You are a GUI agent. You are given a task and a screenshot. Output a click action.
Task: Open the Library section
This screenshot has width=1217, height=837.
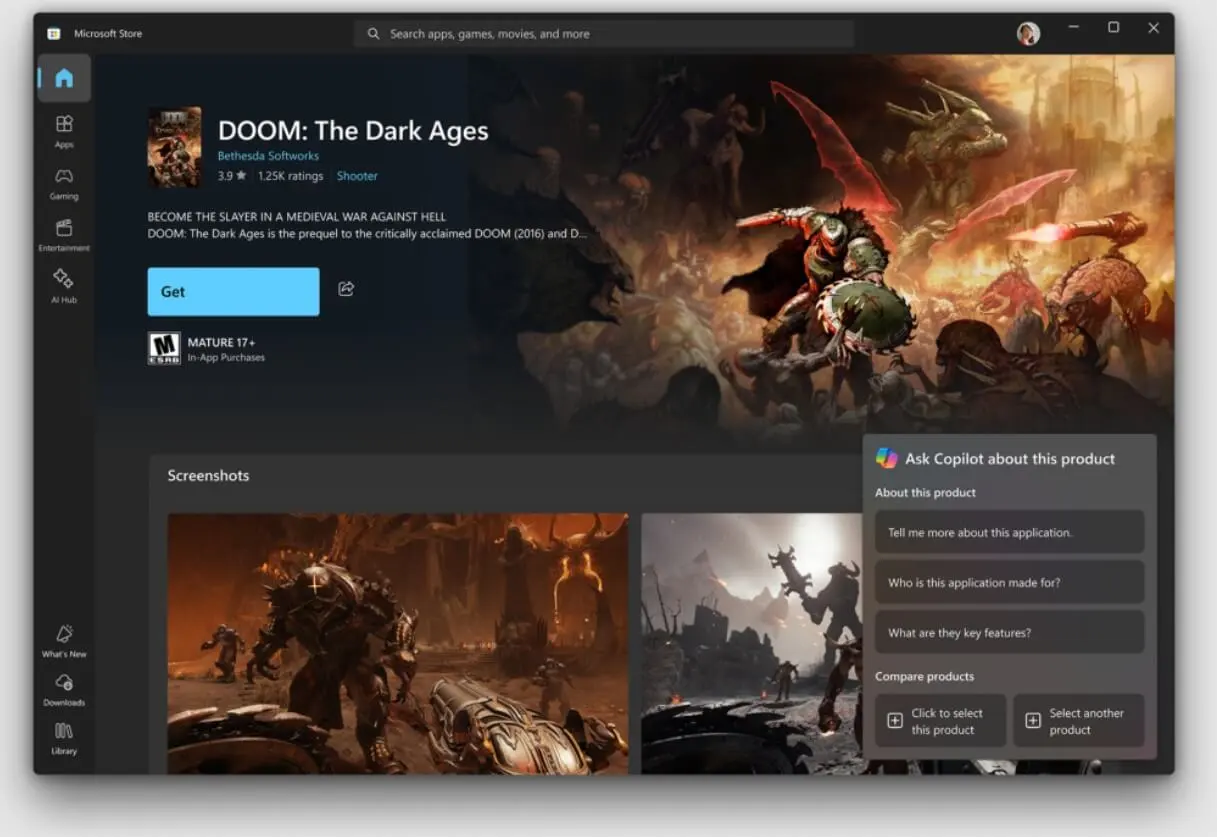point(64,737)
